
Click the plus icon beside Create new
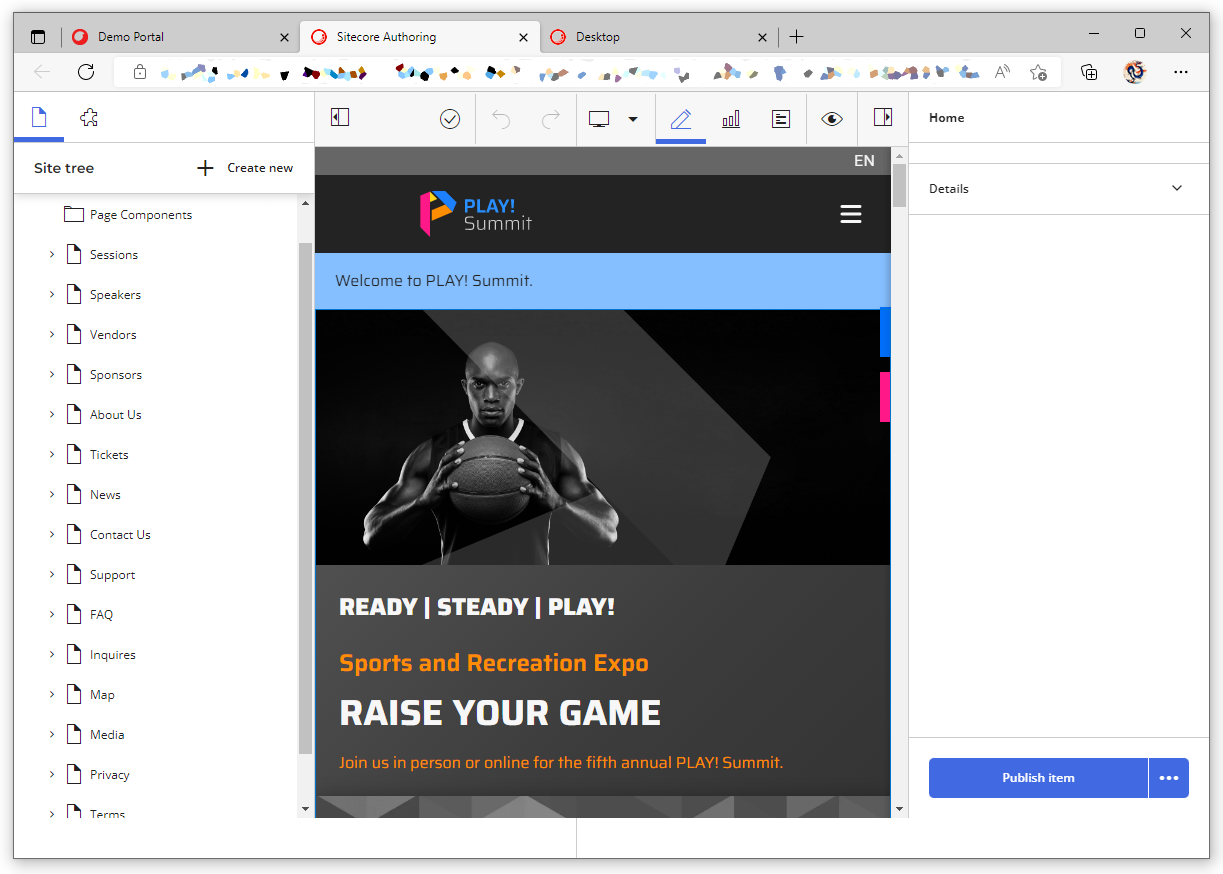(x=205, y=168)
